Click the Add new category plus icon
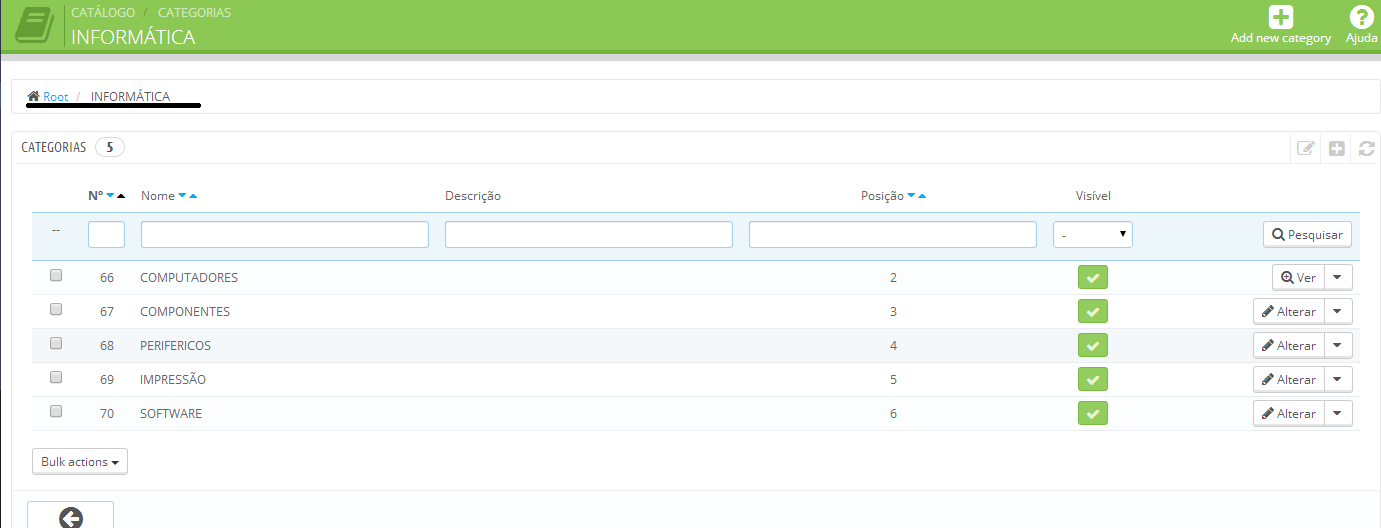The width and height of the screenshot is (1381, 528). click(1281, 17)
